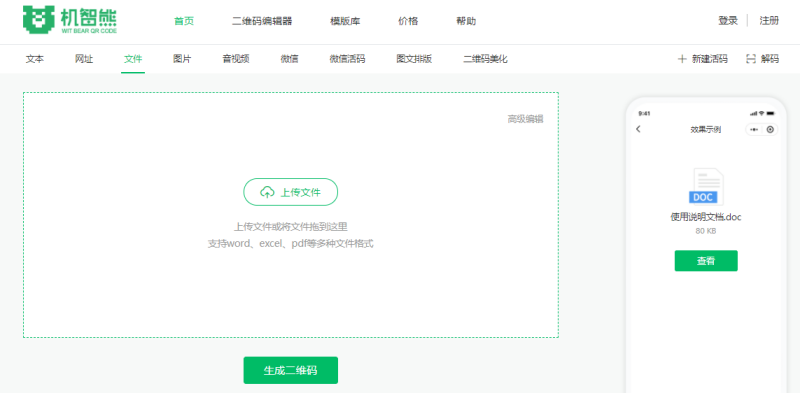The image size is (800, 393).
Task: Switch to the 网址 tab
Action: (x=84, y=59)
